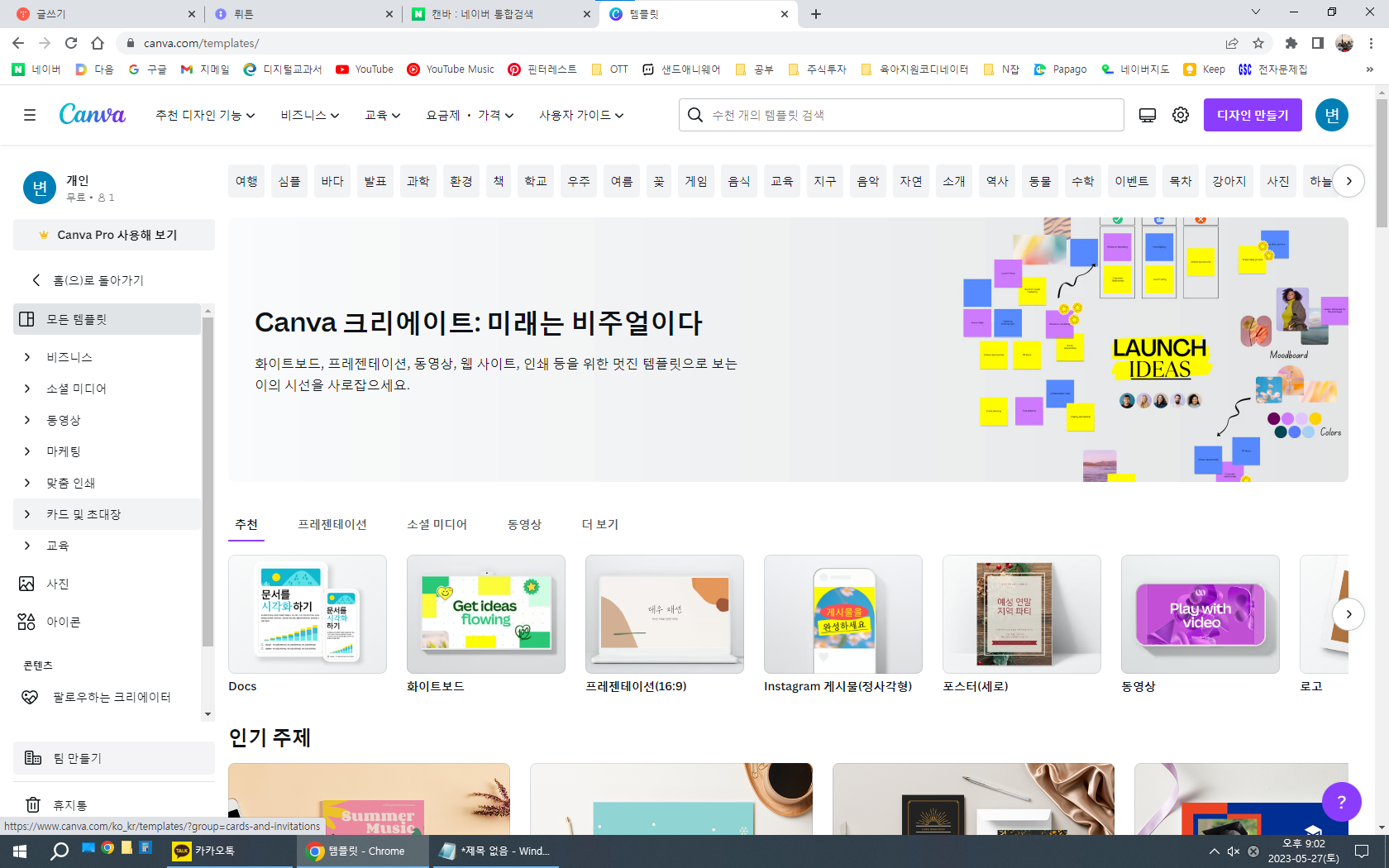Expand 사용자 가이드 dropdown
This screenshot has width=1389, height=868.
(581, 115)
